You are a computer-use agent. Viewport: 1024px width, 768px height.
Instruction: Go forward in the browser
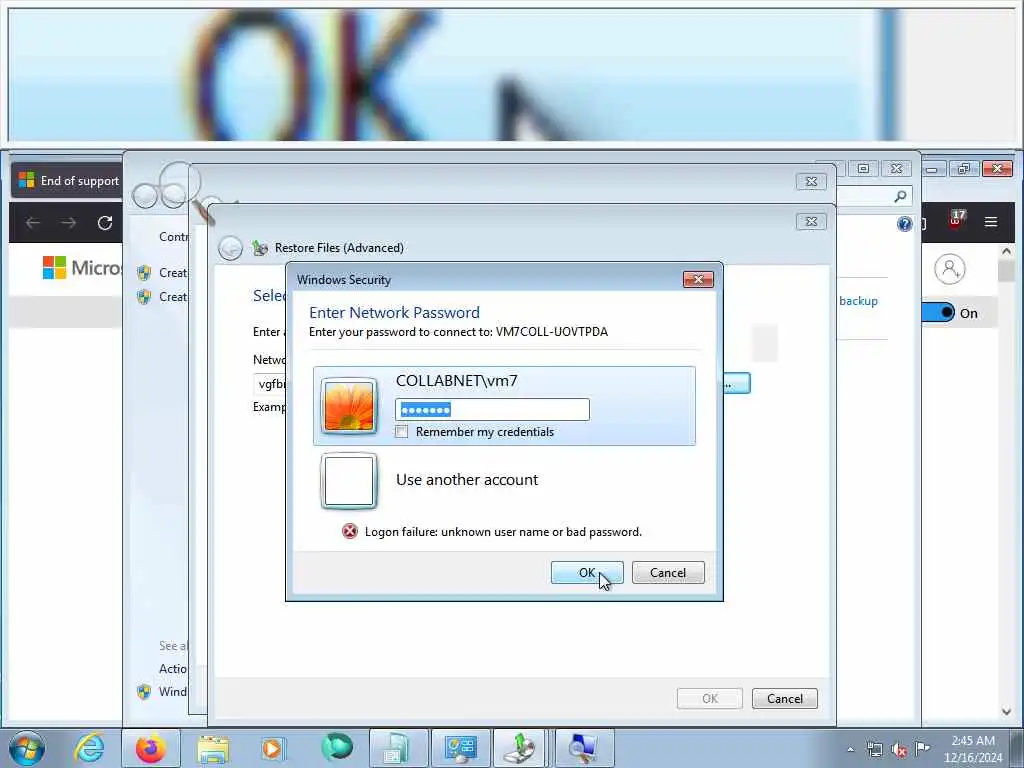click(x=69, y=223)
